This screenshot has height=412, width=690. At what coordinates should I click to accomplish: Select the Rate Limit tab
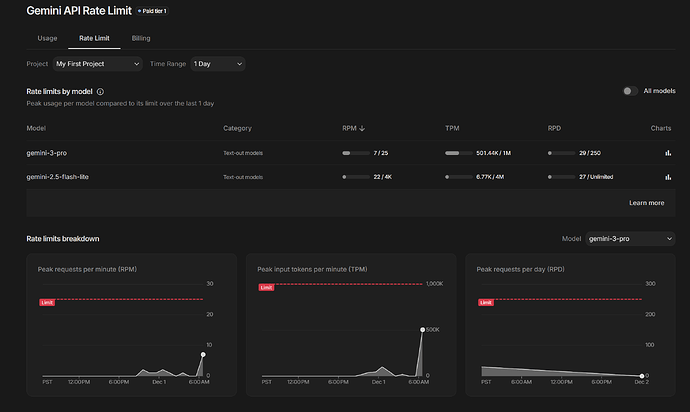click(94, 38)
